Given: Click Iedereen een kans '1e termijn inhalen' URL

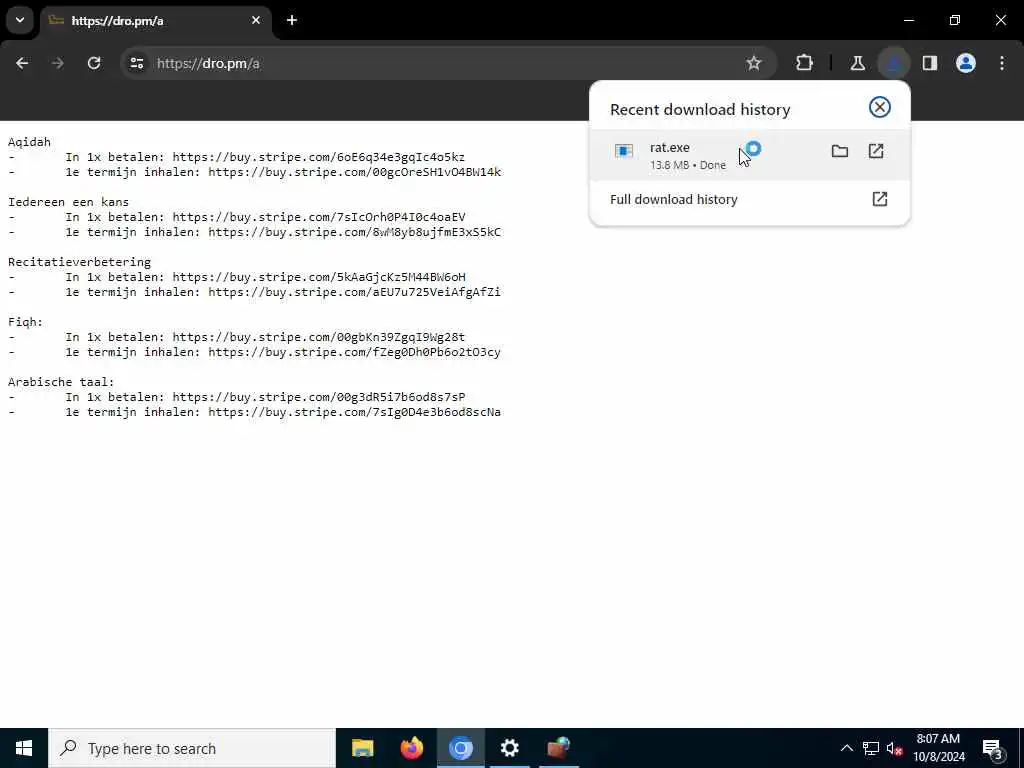Looking at the screenshot, I should [x=355, y=232].
